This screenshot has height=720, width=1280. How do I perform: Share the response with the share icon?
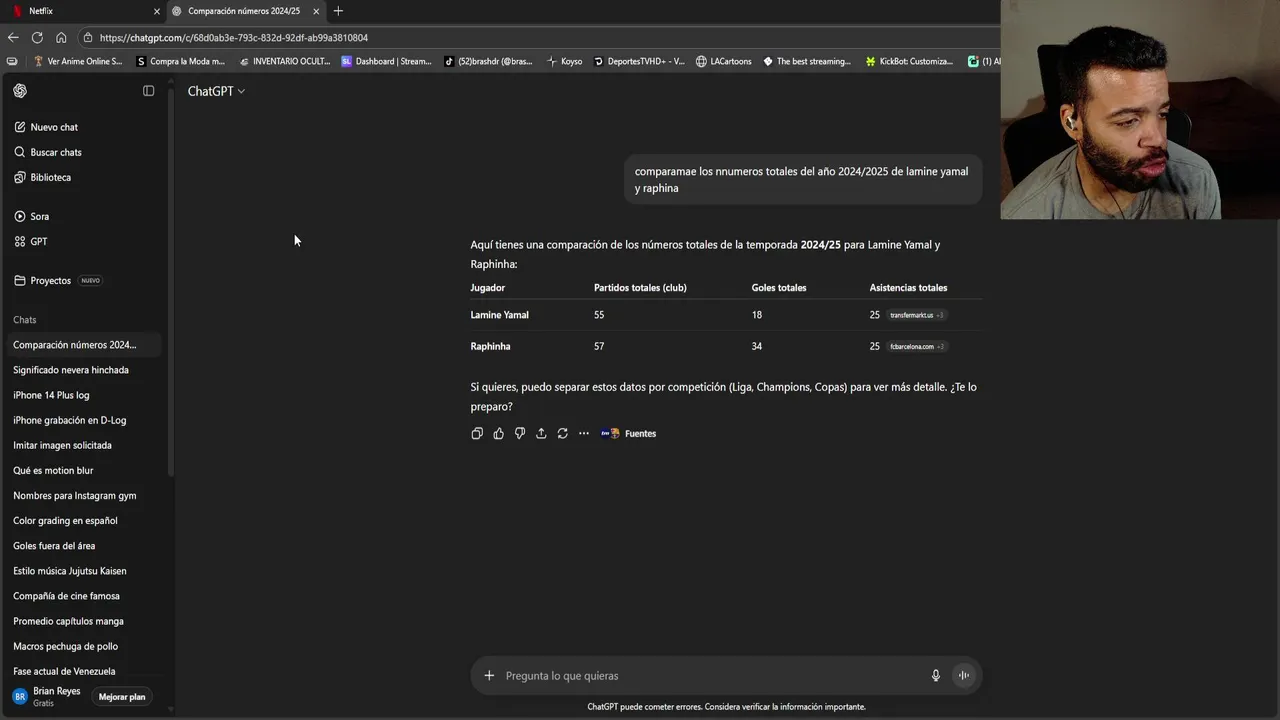pos(541,433)
